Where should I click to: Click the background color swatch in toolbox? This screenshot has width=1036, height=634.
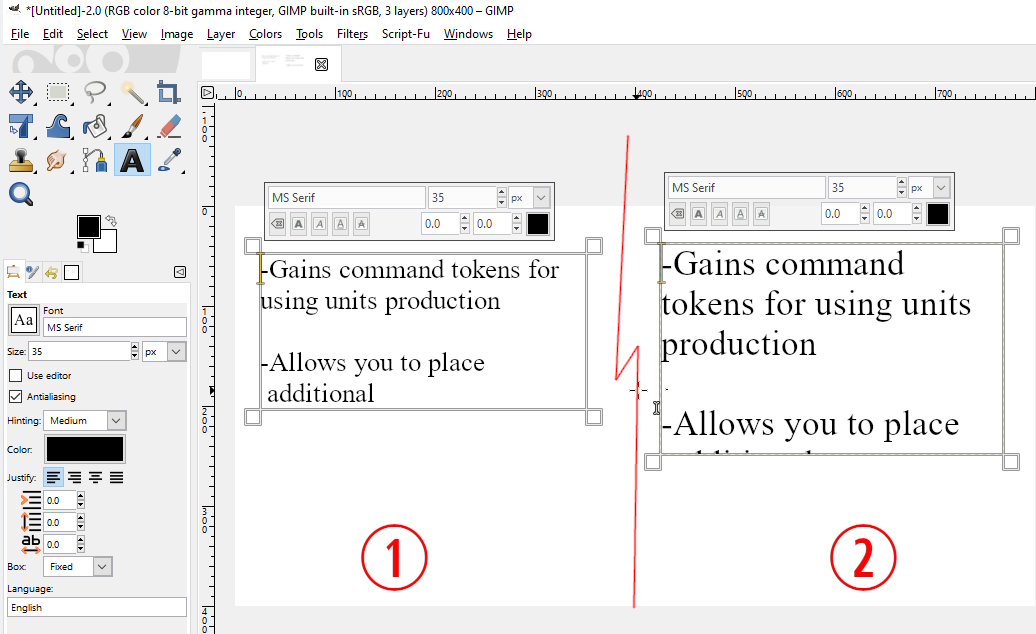coord(108,244)
